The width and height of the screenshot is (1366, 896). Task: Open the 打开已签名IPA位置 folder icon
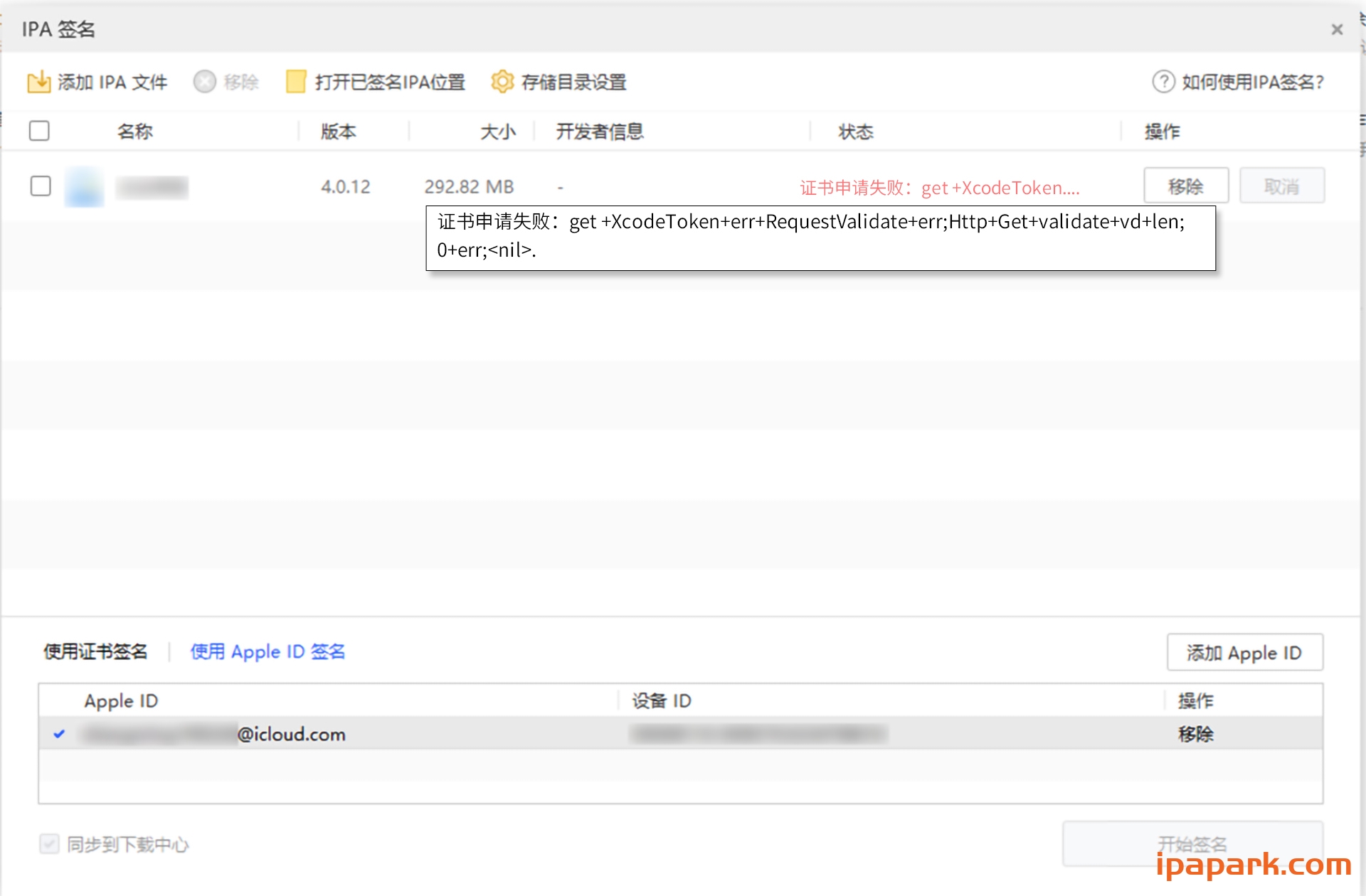point(295,82)
